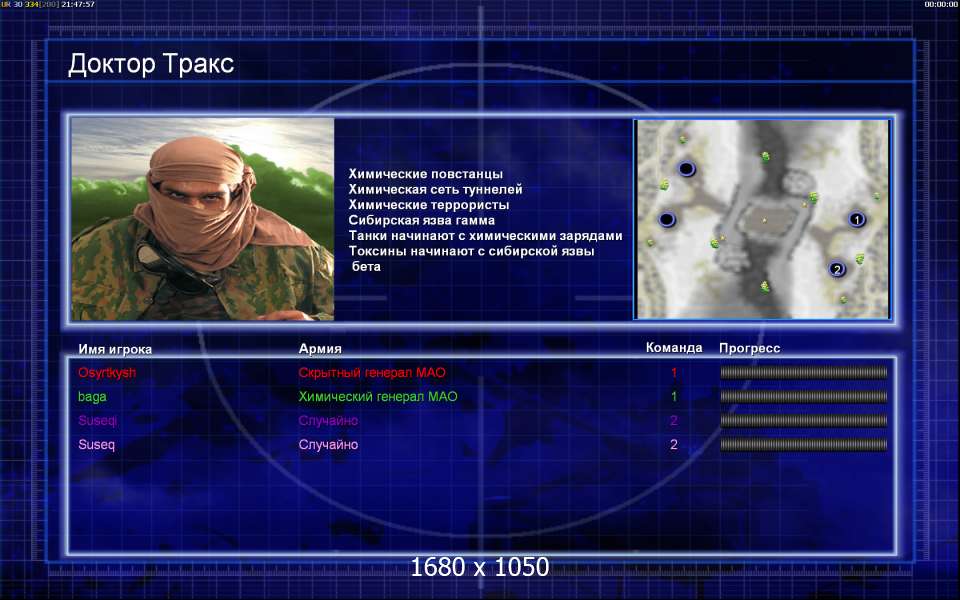Click team number 2 in Suseqi row
Image resolution: width=960 pixels, height=600 pixels.
pos(674,421)
